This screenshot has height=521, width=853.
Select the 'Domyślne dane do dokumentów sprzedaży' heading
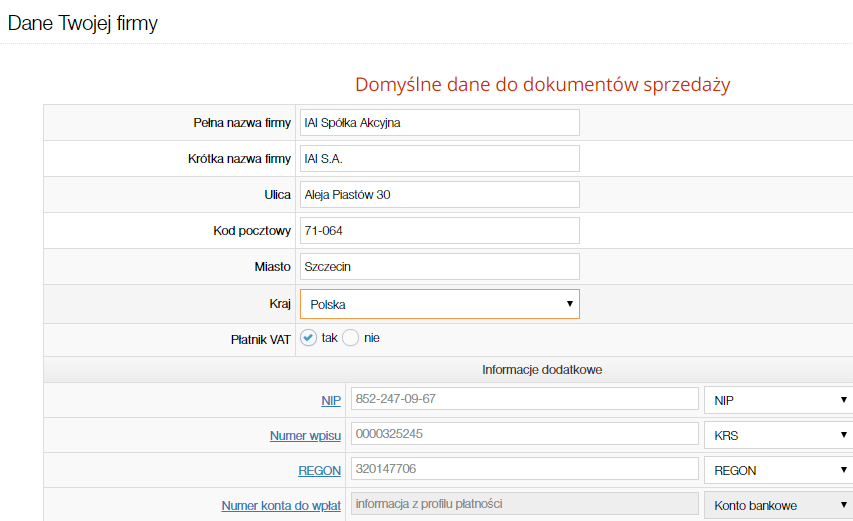tap(542, 85)
